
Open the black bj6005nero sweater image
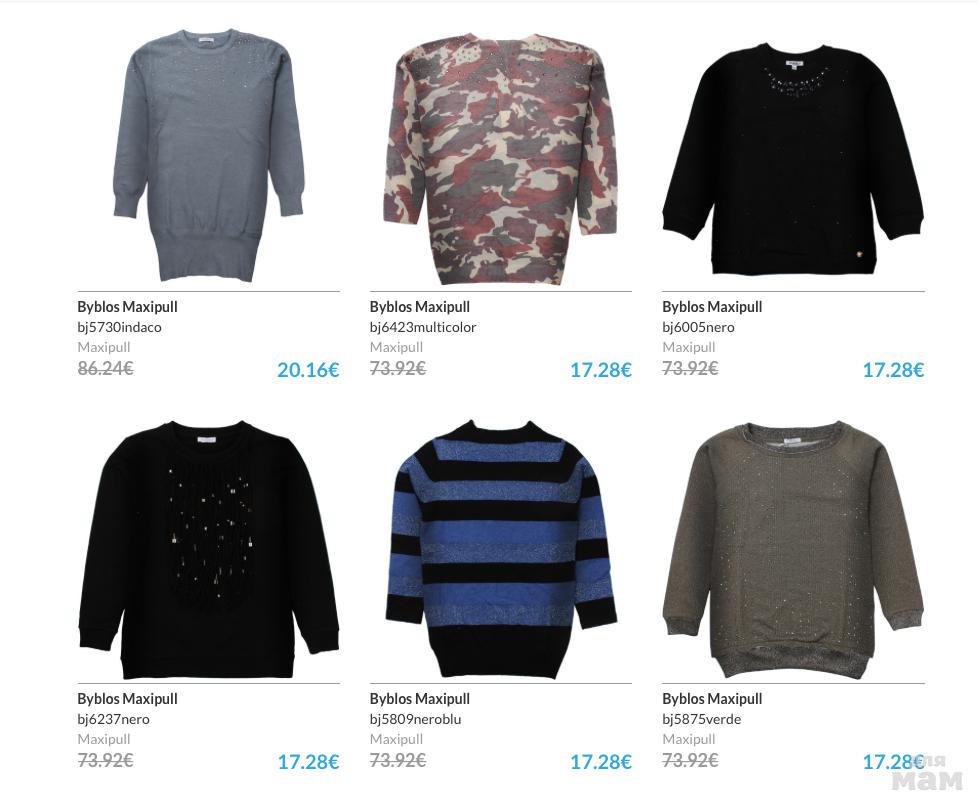point(793,159)
